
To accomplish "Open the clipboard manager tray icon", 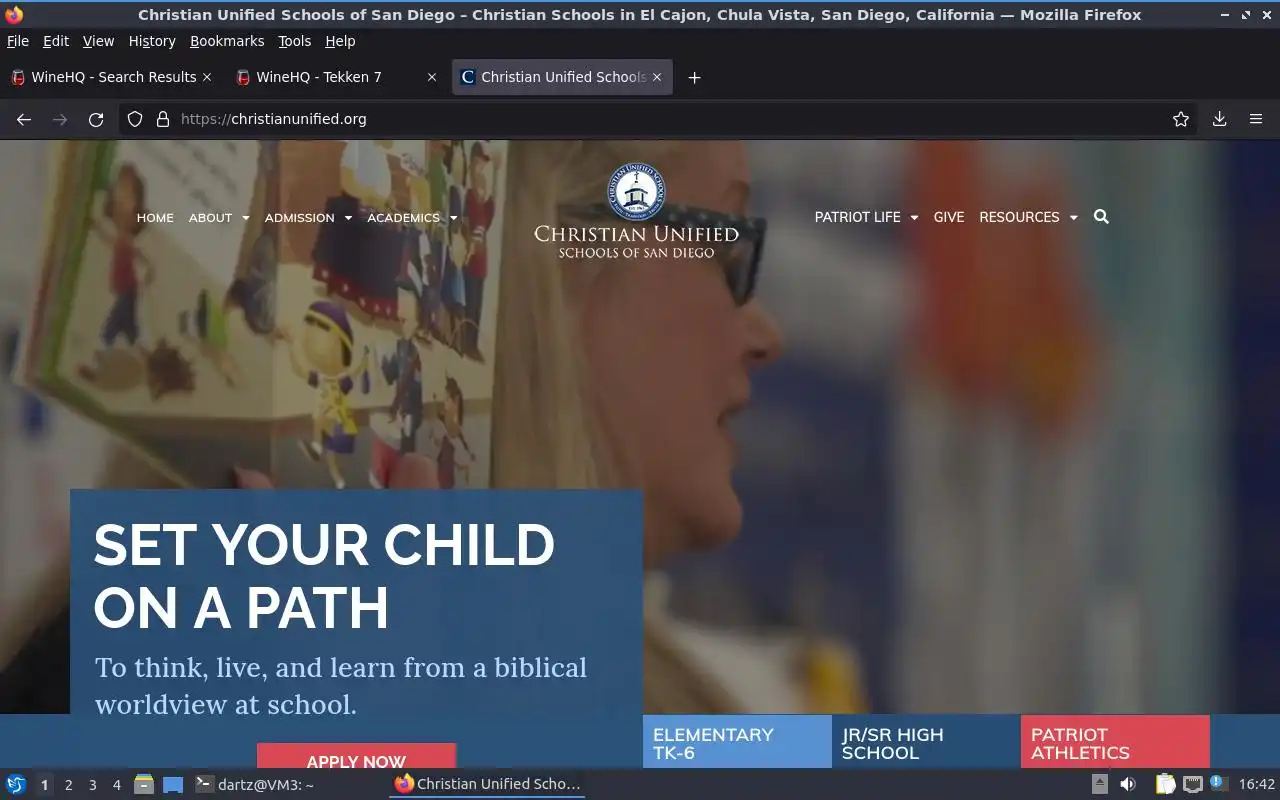I will (x=1165, y=784).
